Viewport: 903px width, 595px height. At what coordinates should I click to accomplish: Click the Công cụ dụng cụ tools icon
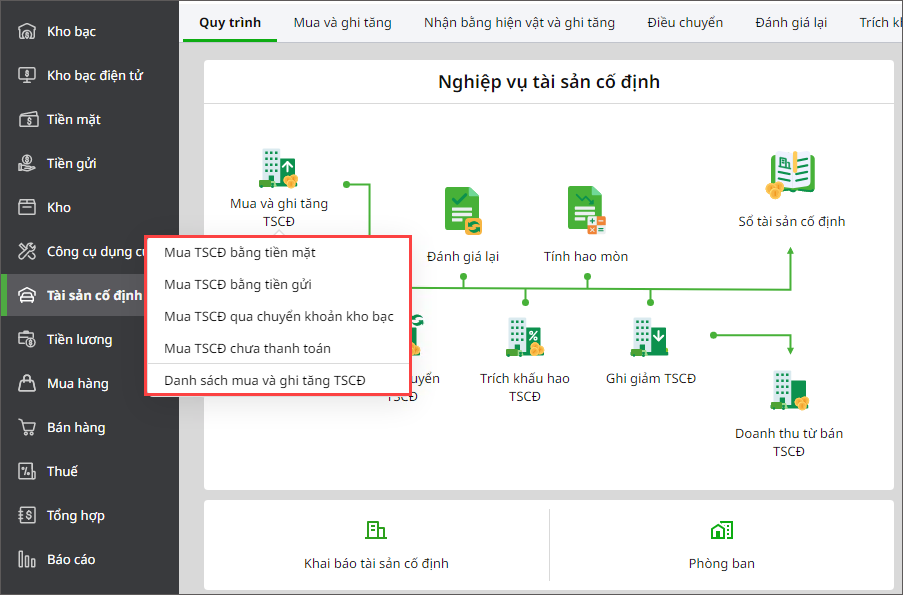click(x=26, y=251)
